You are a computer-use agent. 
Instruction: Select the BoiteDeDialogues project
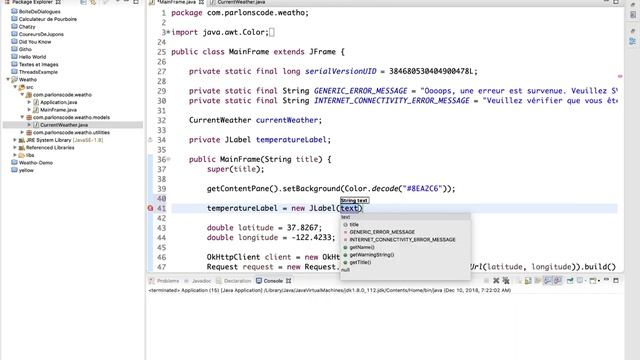point(39,11)
